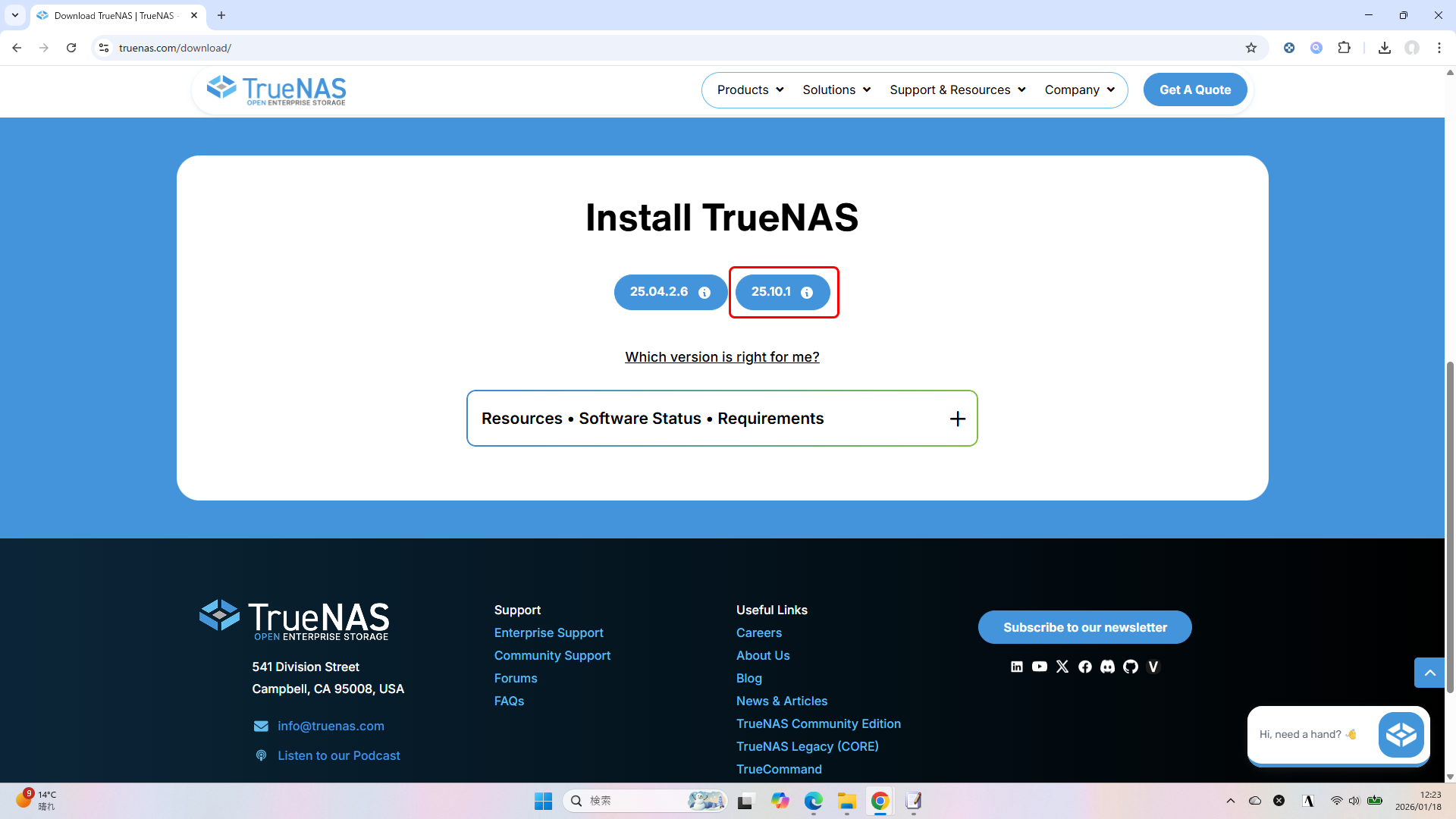
Task: Open the Facebook social icon
Action: 1085,667
